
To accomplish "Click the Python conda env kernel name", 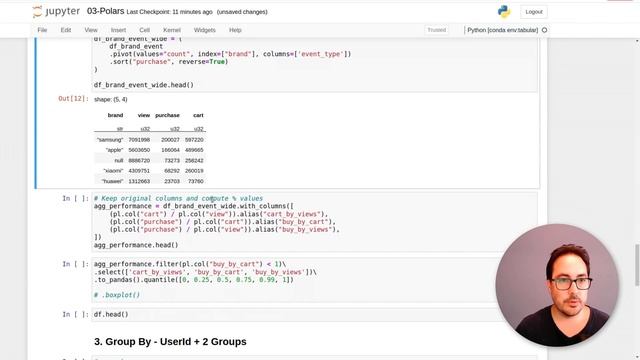I will click(502, 30).
